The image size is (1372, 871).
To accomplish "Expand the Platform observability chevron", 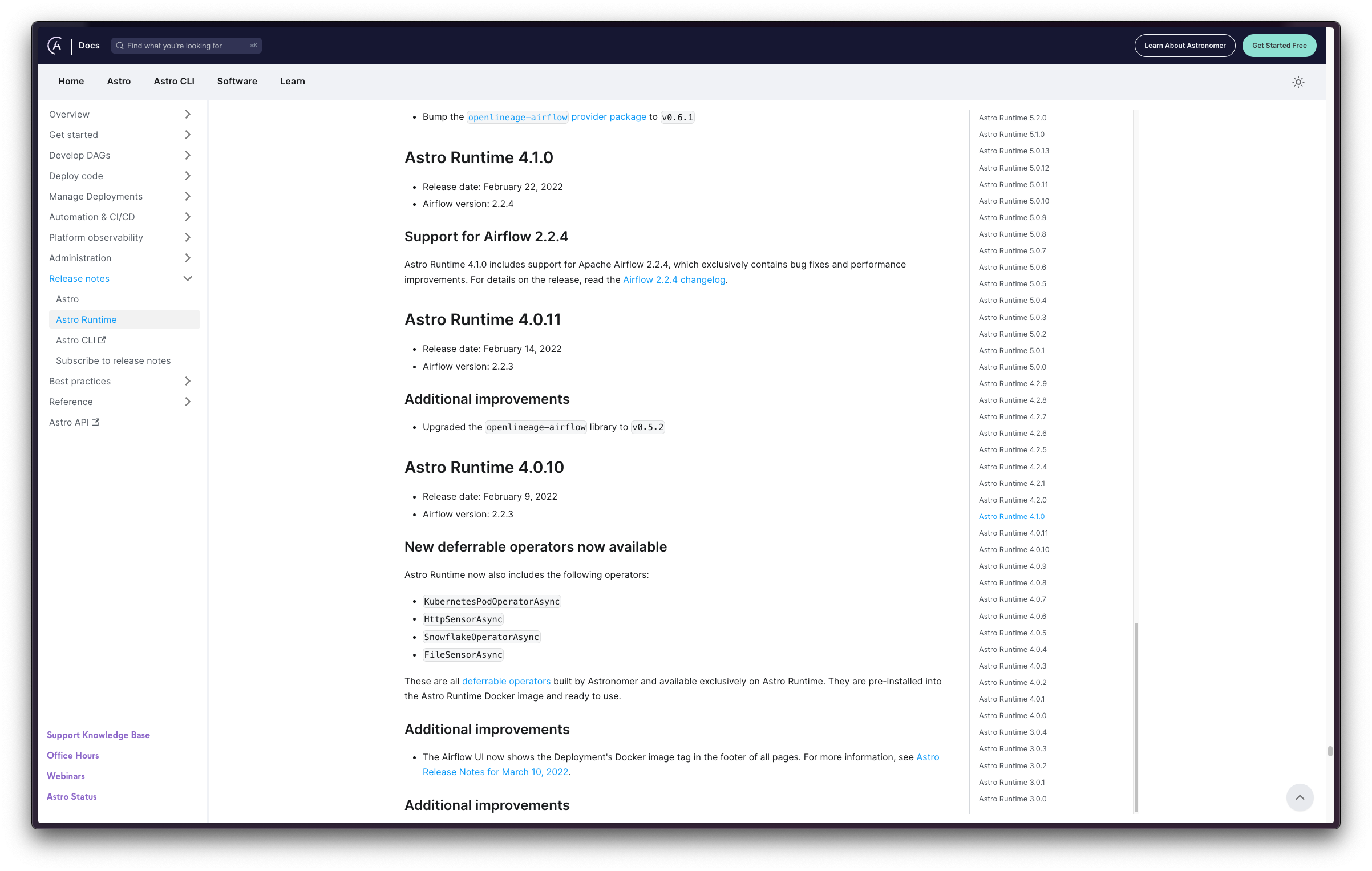I will (188, 237).
